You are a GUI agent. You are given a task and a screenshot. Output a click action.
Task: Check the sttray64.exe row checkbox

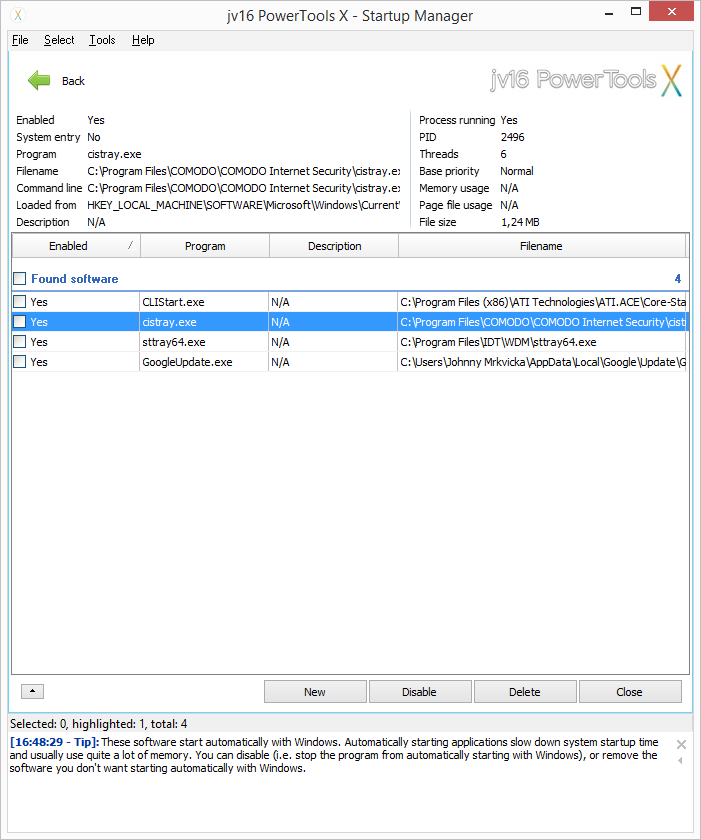pyautogui.click(x=20, y=342)
